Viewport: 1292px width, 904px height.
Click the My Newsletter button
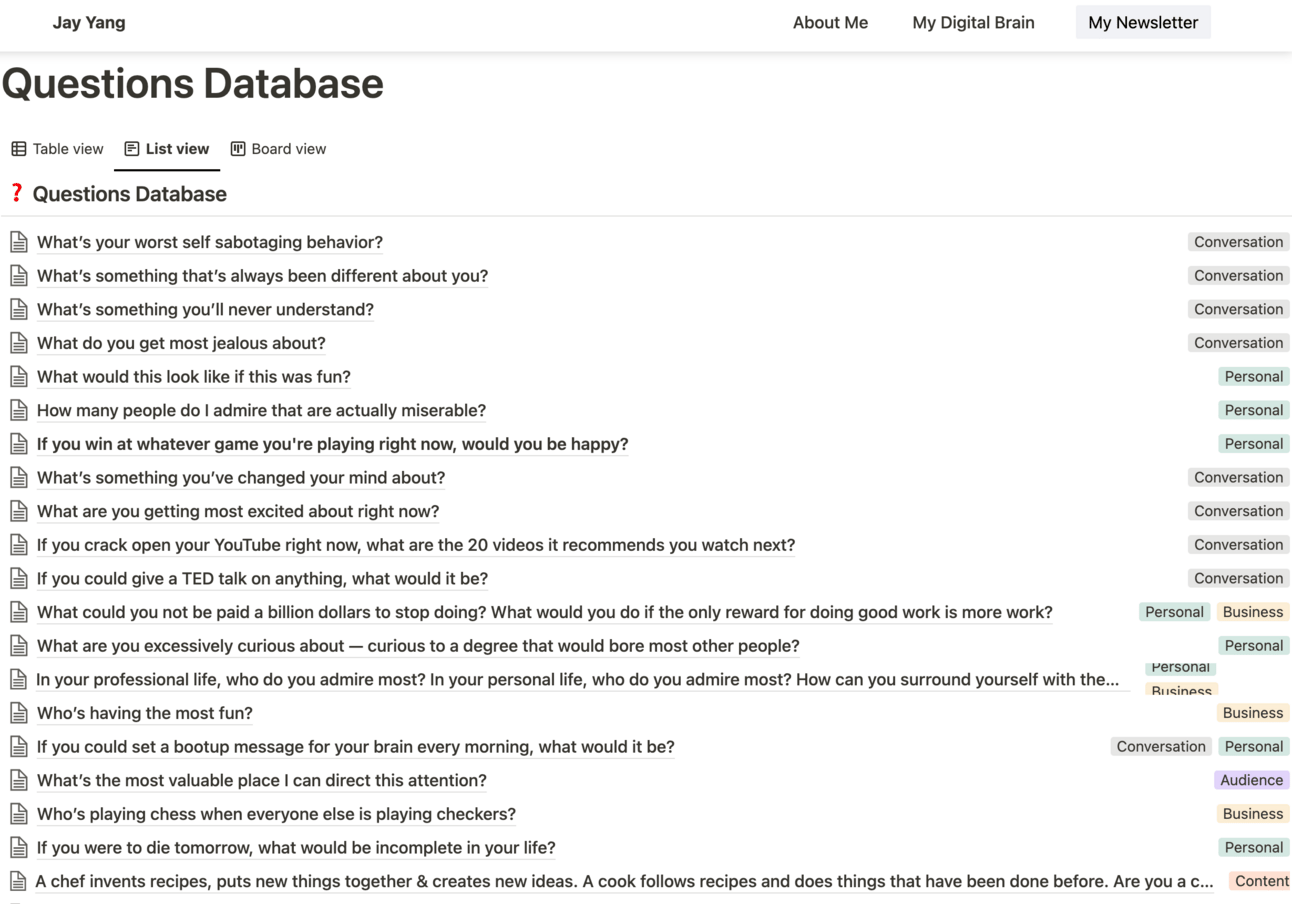tap(1143, 22)
